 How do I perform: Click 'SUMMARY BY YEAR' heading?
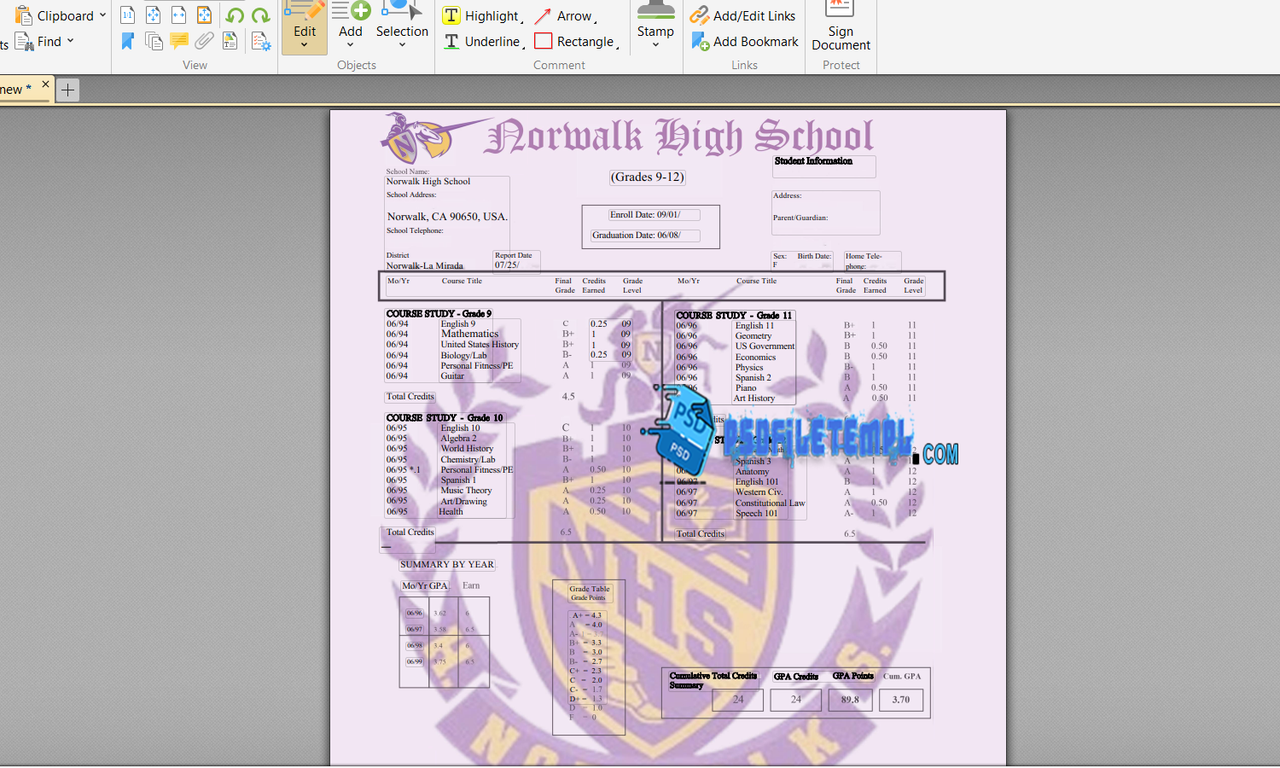[447, 565]
